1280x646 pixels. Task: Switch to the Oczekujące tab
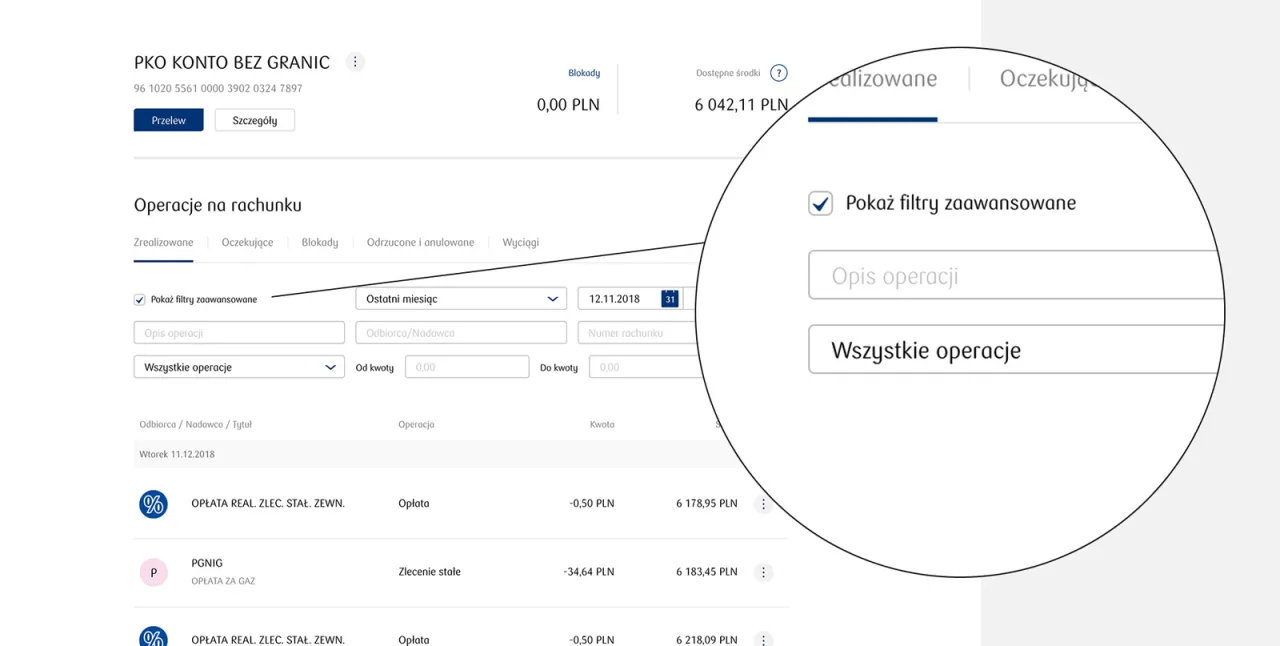pos(247,243)
